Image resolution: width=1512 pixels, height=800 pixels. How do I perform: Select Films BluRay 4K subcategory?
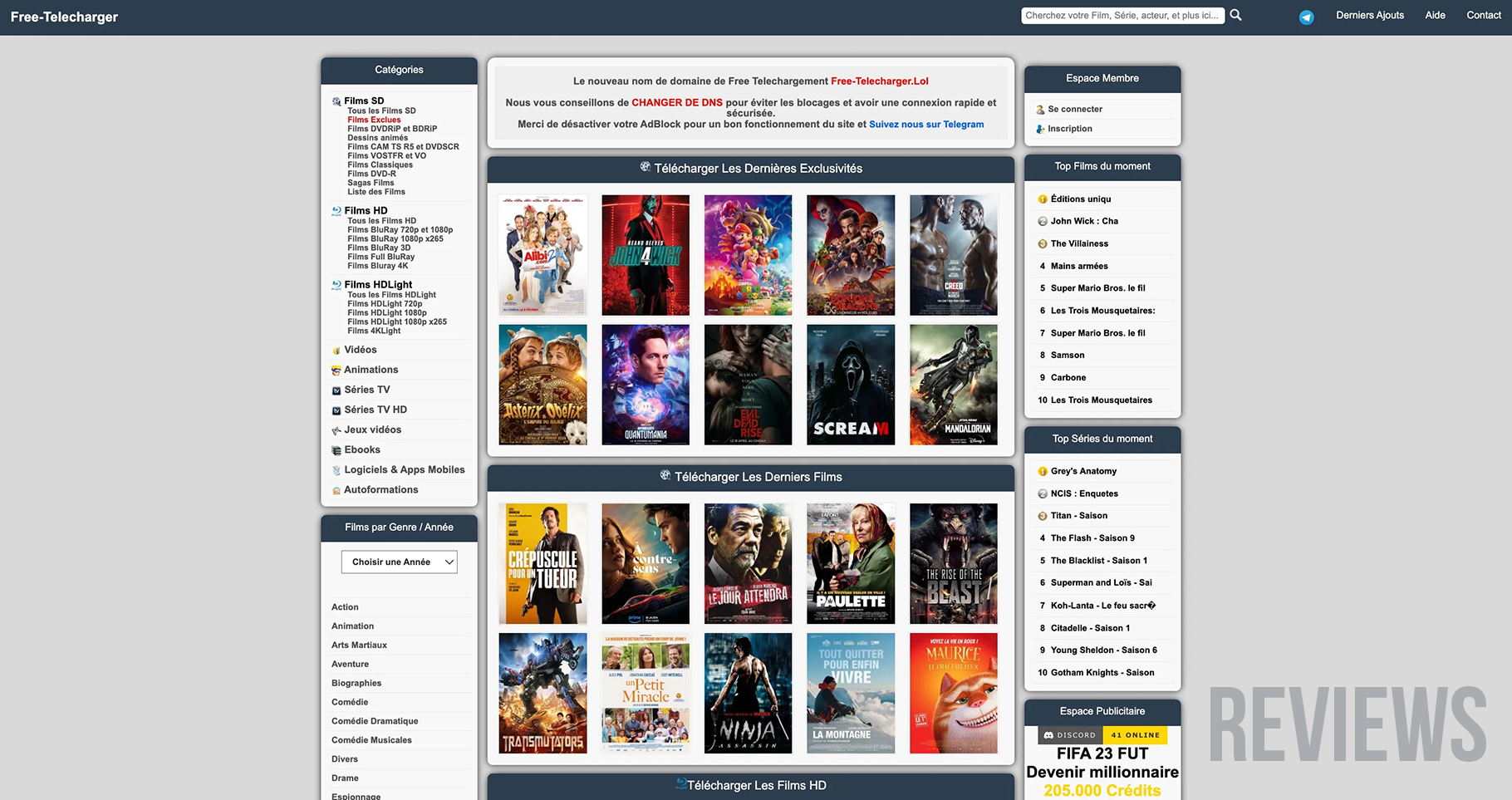pos(378,266)
